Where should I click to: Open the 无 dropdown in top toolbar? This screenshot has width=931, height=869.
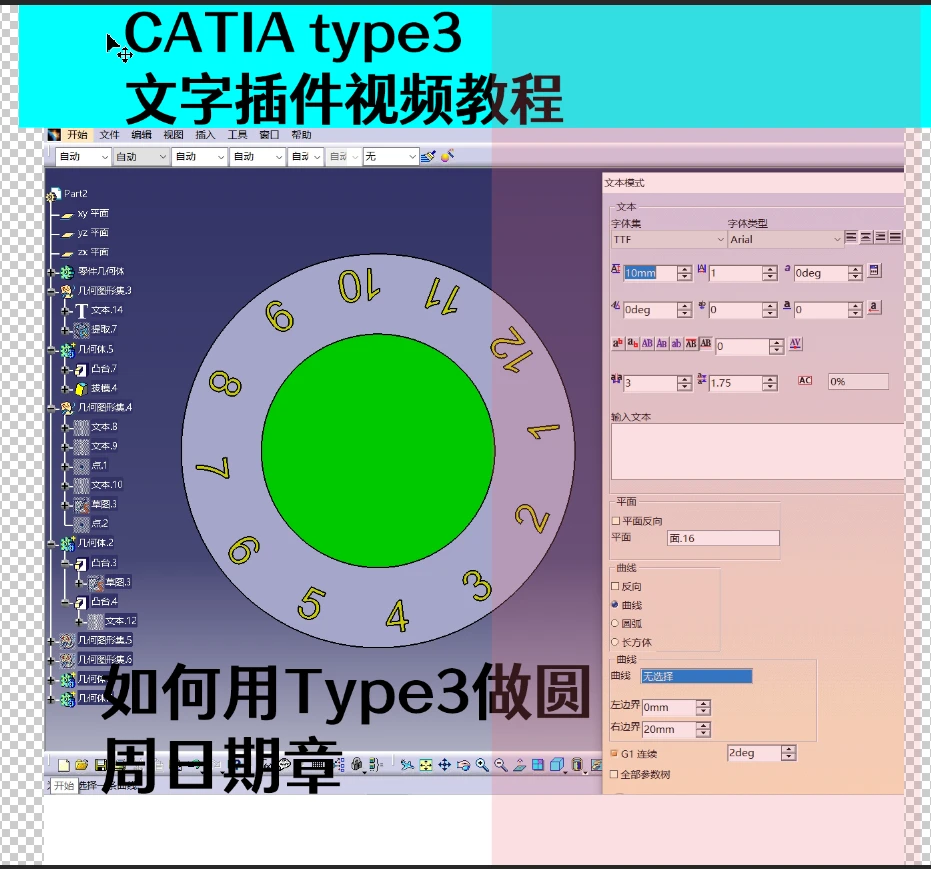coord(391,157)
